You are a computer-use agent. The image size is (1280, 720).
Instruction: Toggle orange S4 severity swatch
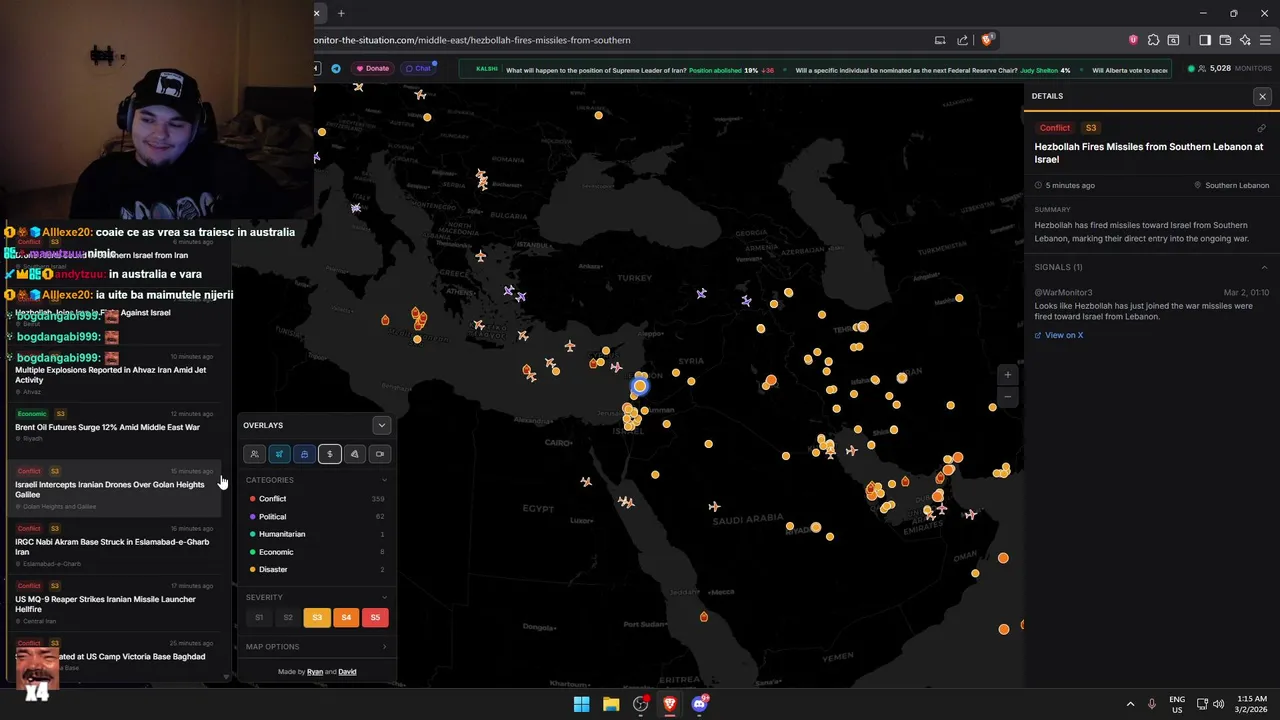[x=346, y=617]
